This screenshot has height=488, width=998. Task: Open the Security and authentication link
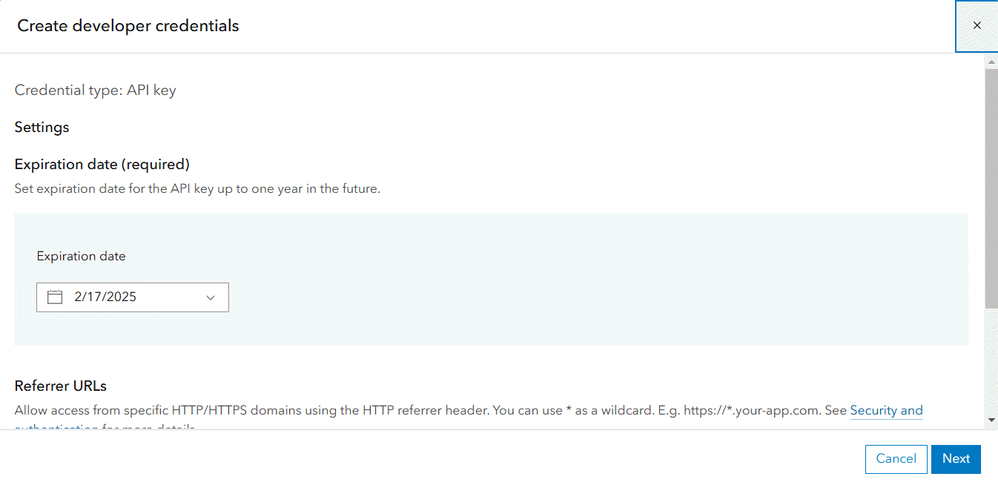coord(886,411)
